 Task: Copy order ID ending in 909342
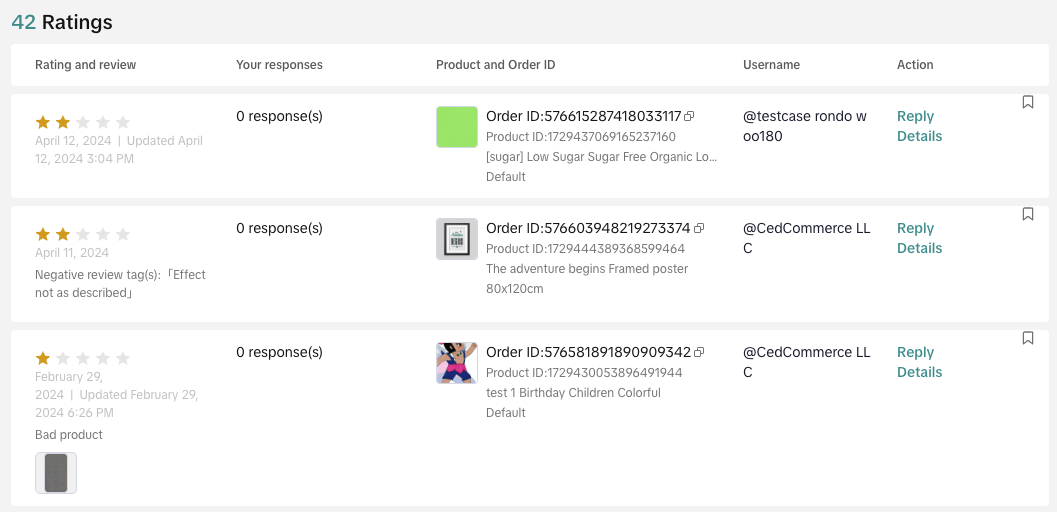click(x=699, y=353)
